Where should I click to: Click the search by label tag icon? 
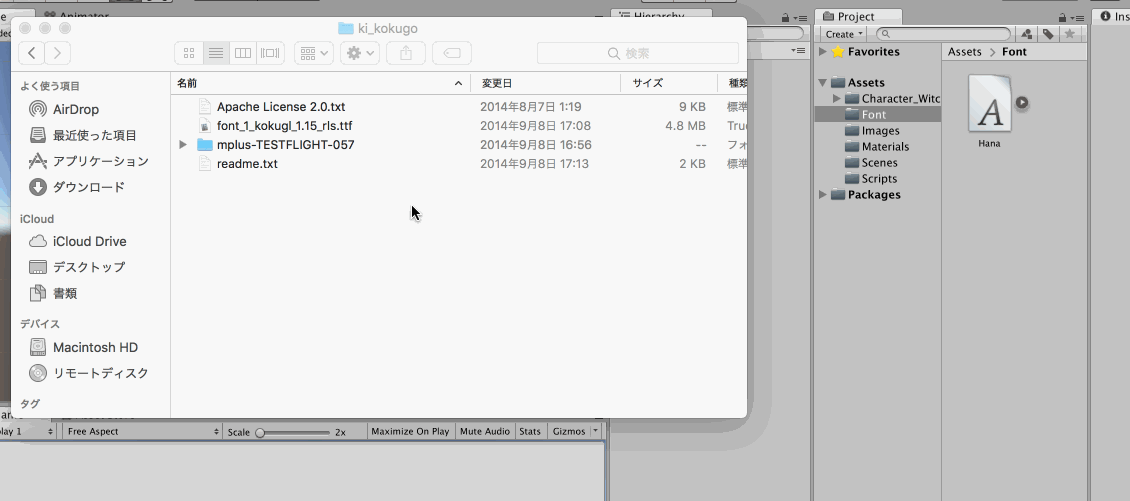[x=1048, y=34]
